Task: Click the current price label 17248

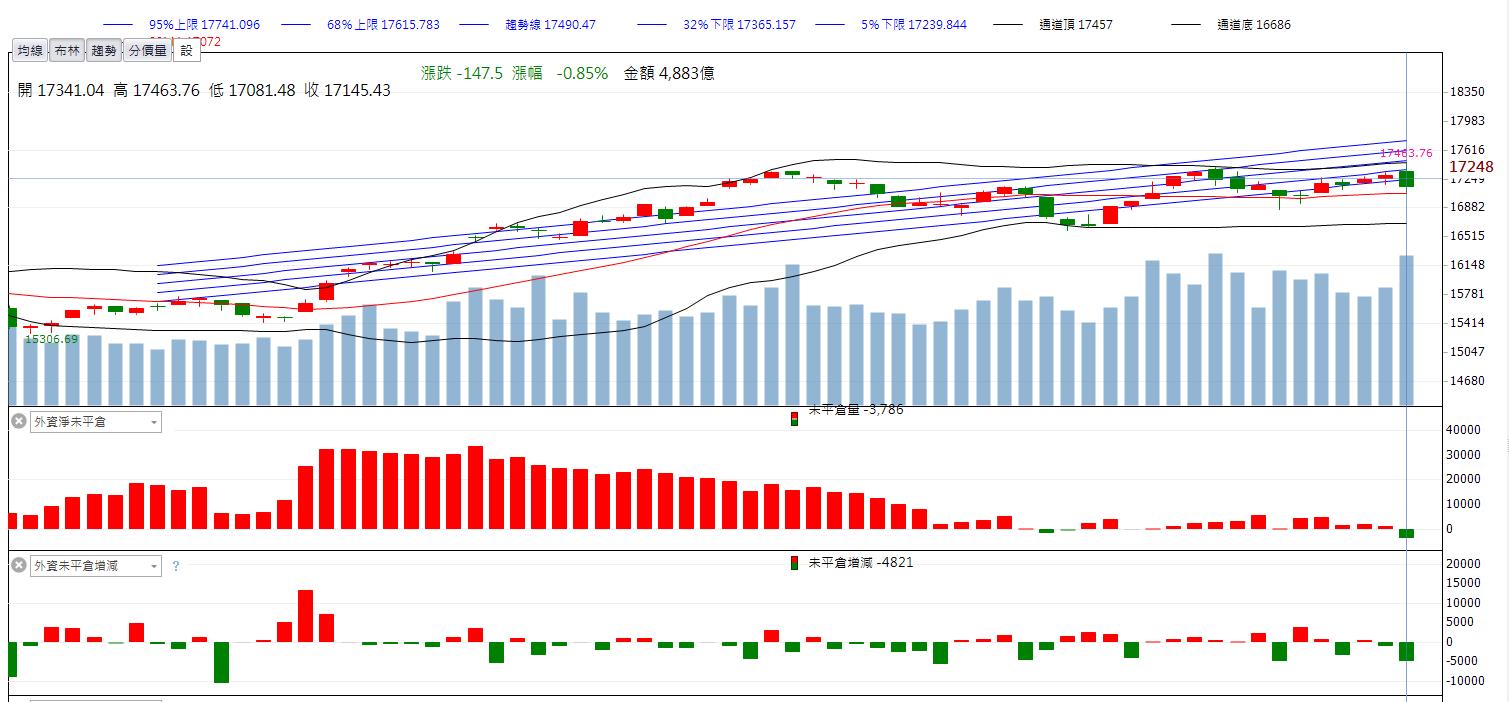Action: 1470,167
